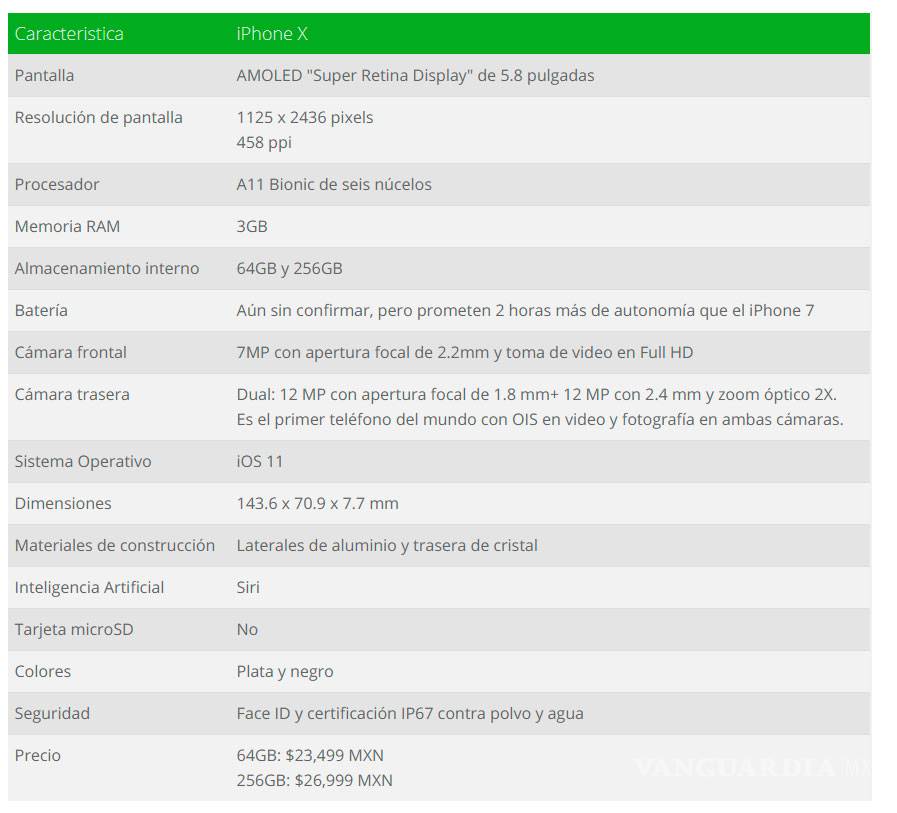Click the iPhone X column header

coord(272,34)
